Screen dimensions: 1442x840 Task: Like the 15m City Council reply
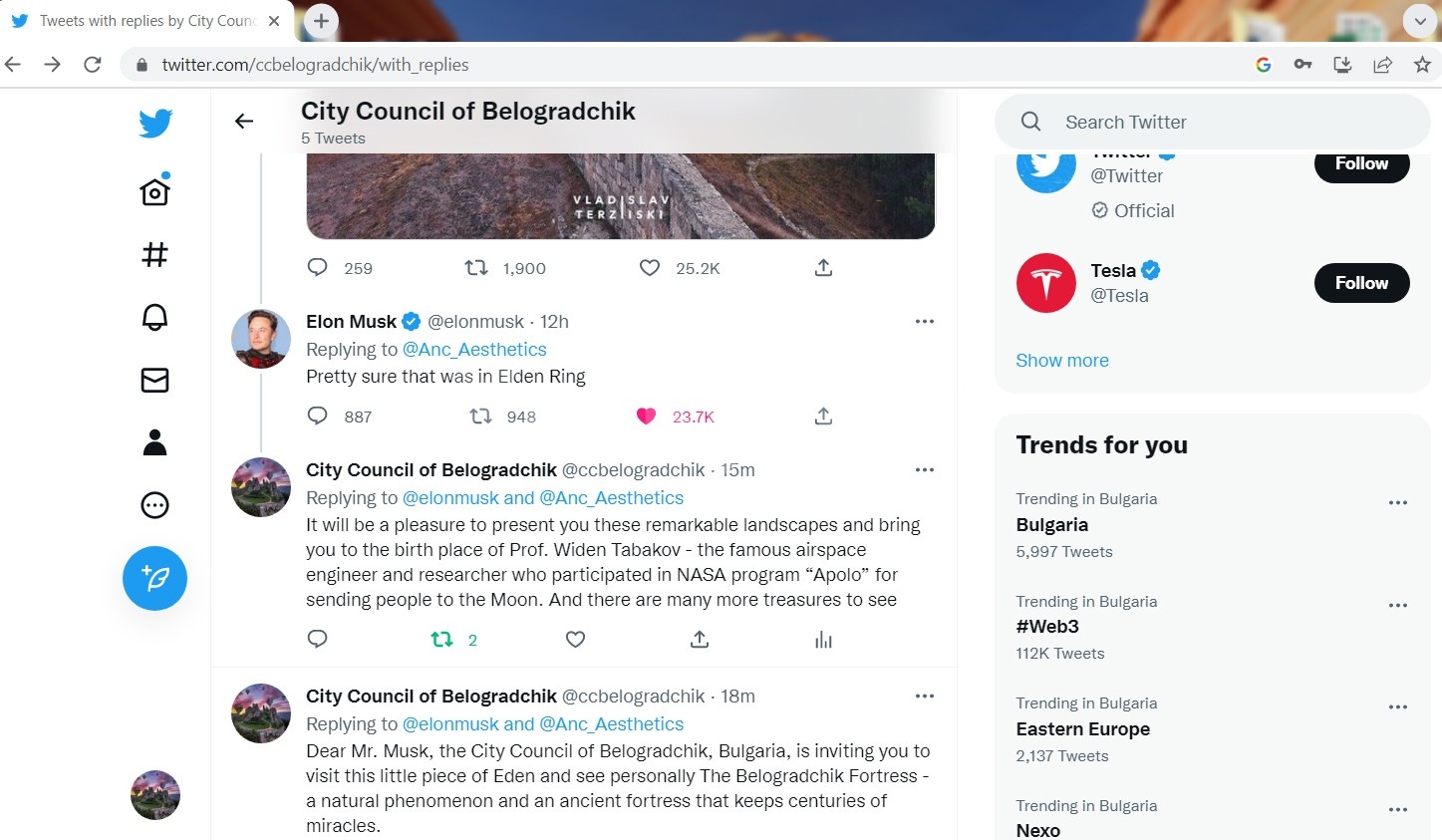tap(575, 640)
